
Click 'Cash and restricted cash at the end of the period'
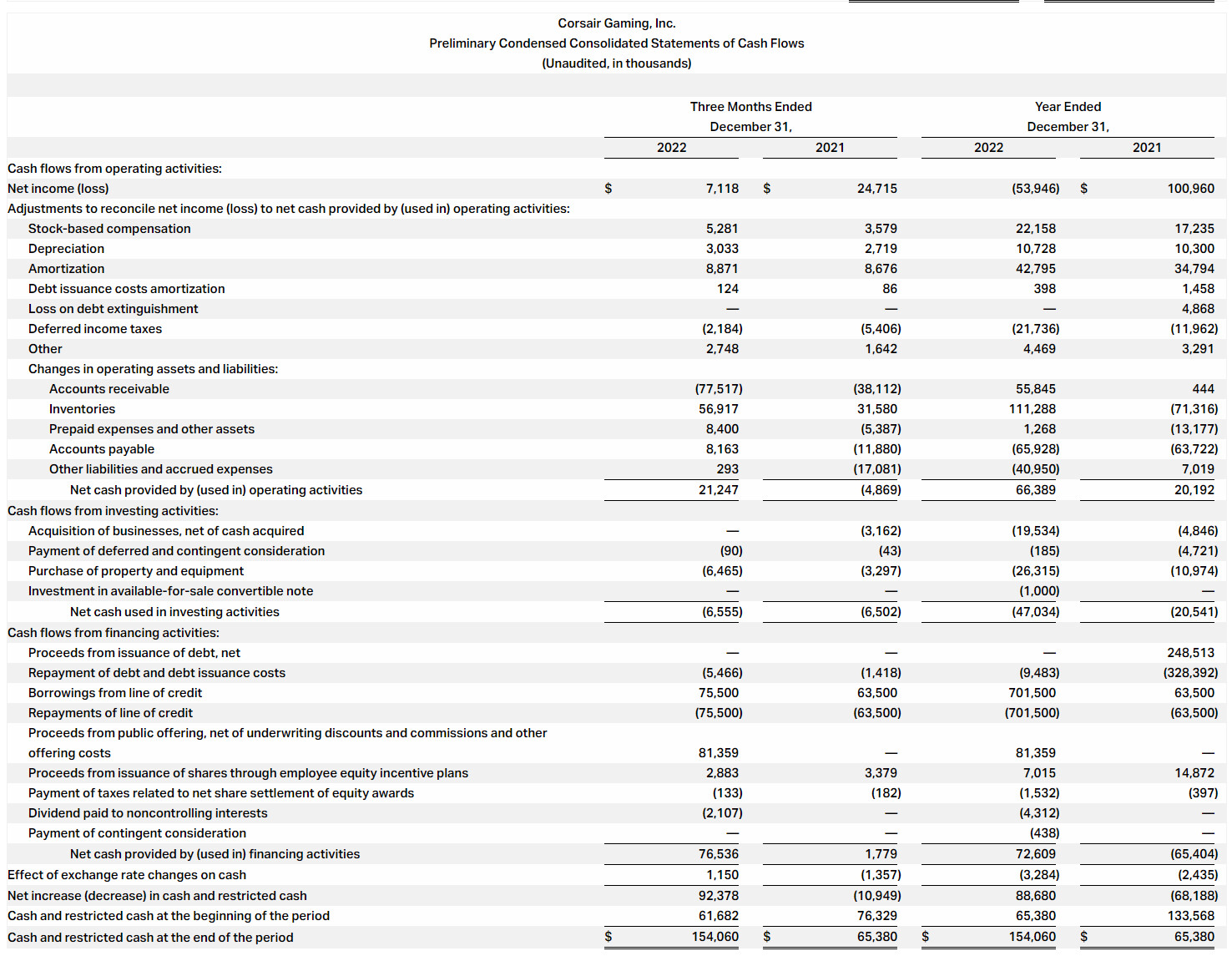[150, 938]
